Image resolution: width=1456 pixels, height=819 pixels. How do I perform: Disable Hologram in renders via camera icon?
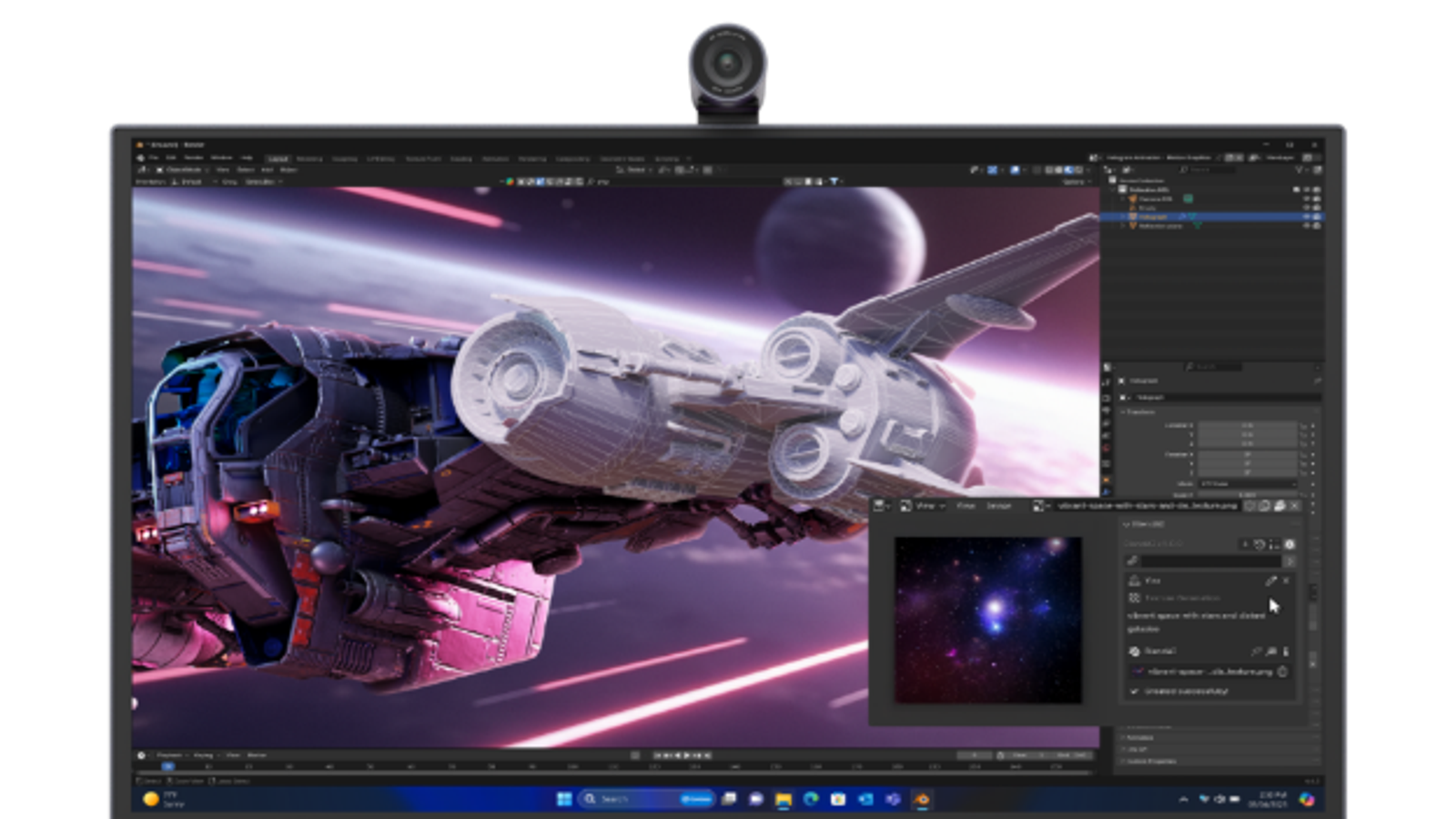click(1317, 217)
